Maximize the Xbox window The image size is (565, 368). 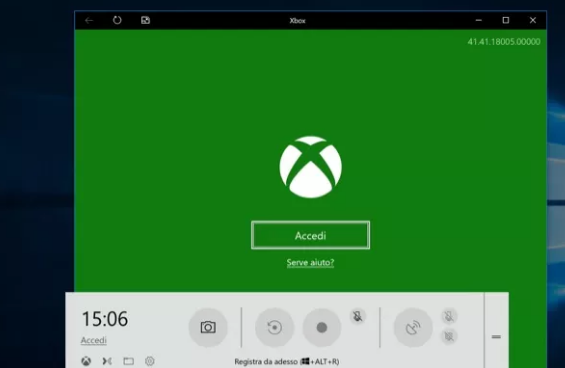[x=506, y=20]
